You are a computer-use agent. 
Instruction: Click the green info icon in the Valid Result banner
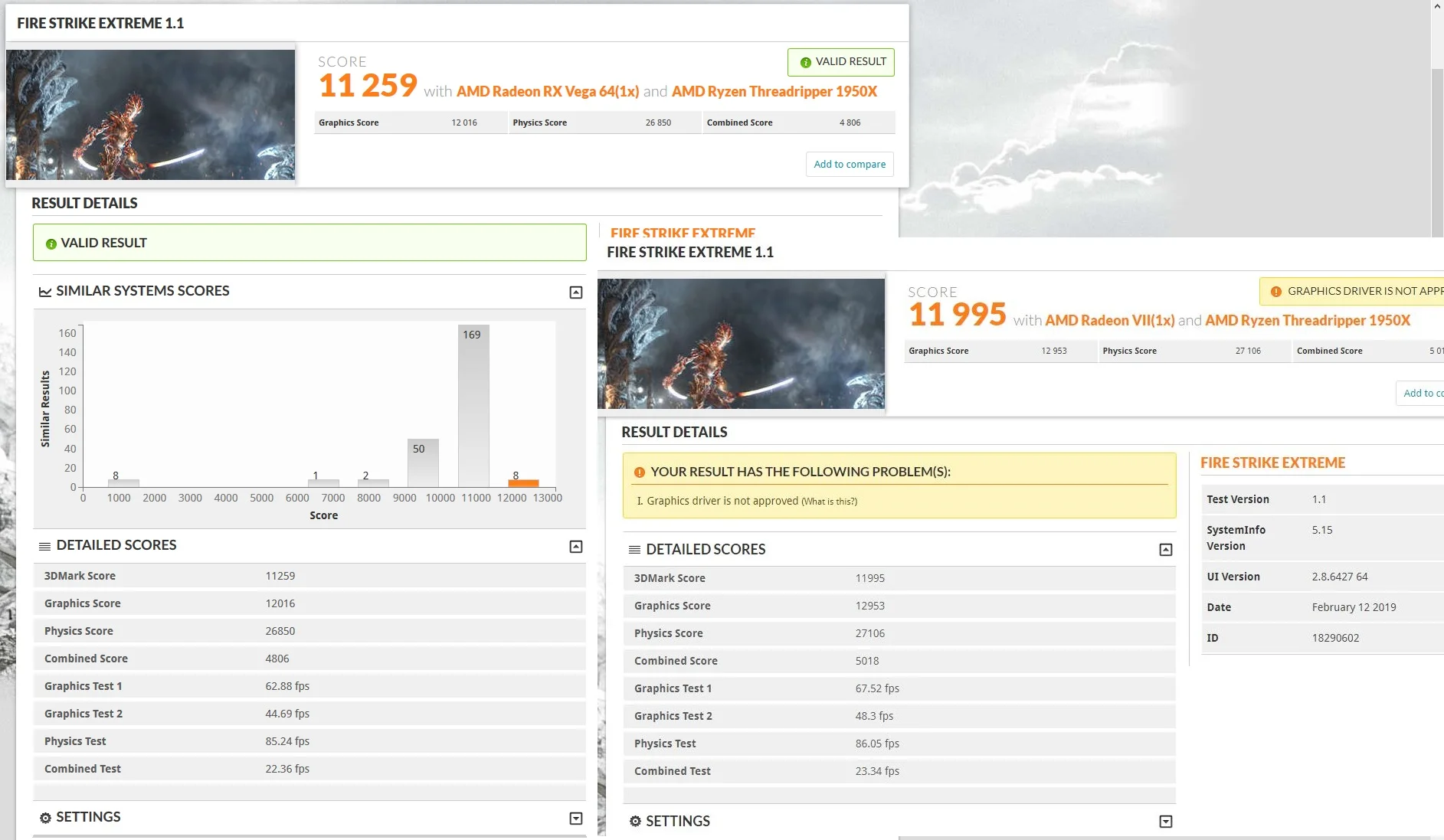pyautogui.click(x=51, y=244)
